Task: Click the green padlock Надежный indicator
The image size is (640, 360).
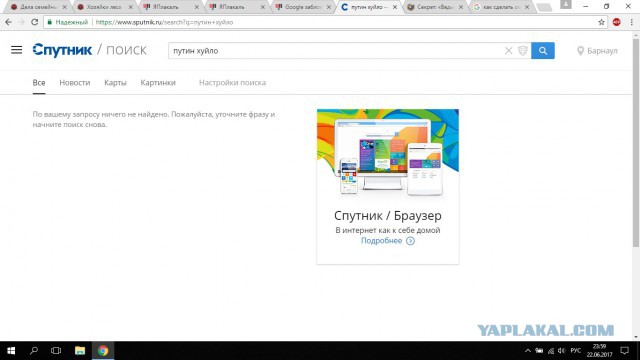Action: pyautogui.click(x=68, y=22)
